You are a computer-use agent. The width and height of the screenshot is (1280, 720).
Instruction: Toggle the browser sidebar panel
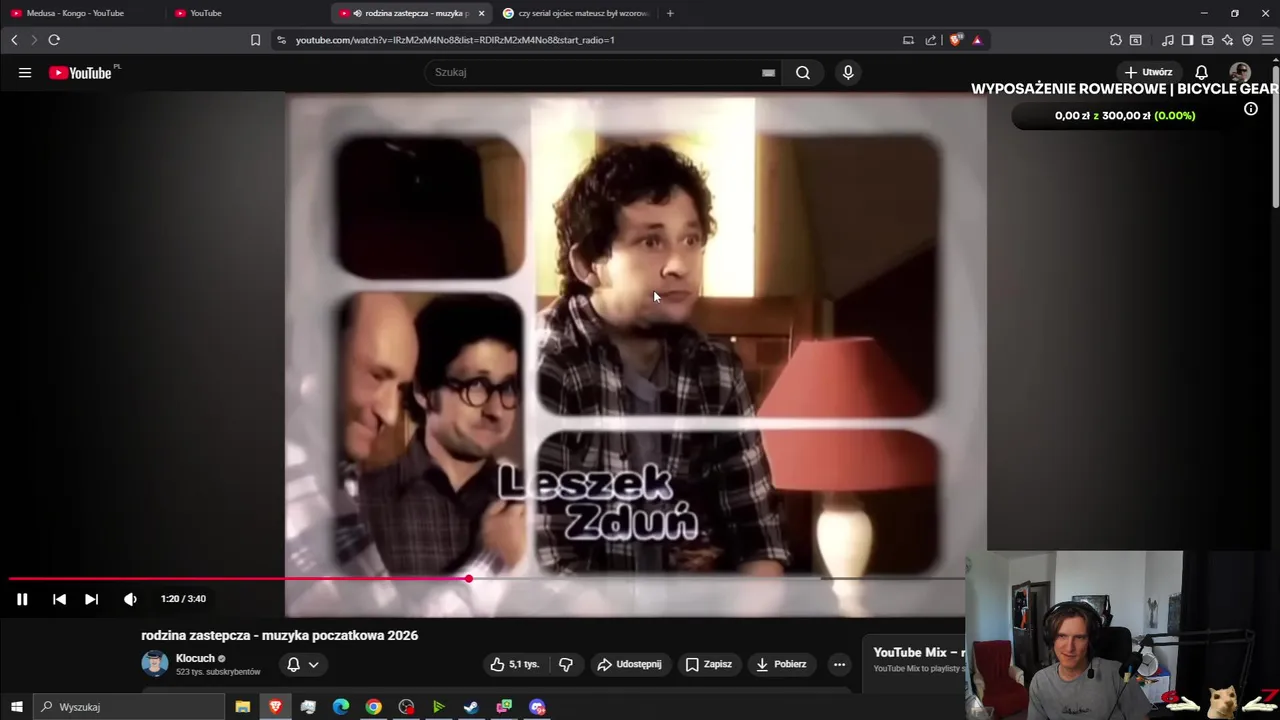pyautogui.click(x=1187, y=40)
